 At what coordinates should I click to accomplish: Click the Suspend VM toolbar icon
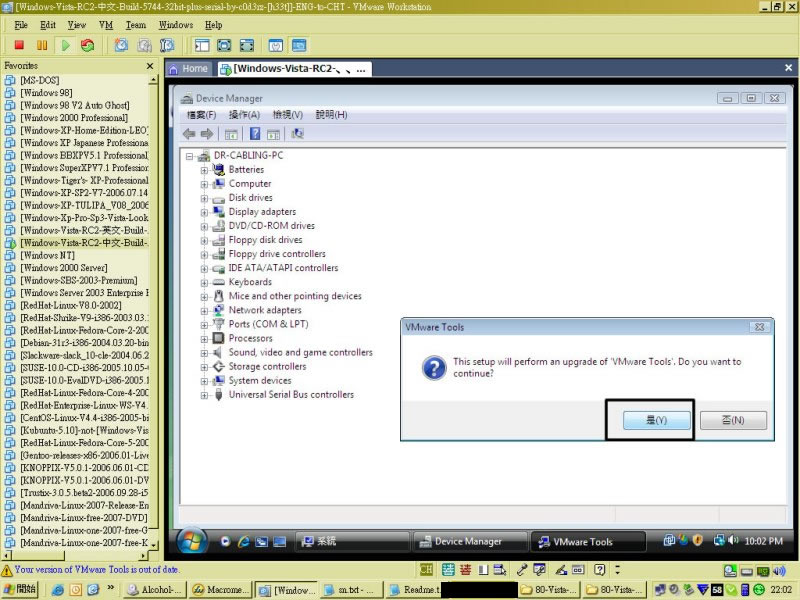click(x=42, y=45)
